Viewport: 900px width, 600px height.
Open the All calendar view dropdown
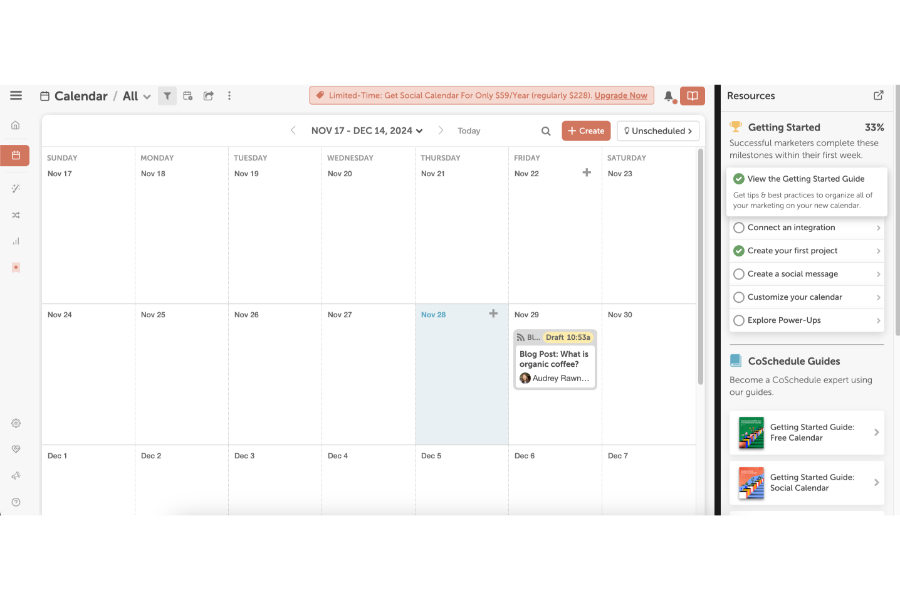(137, 96)
